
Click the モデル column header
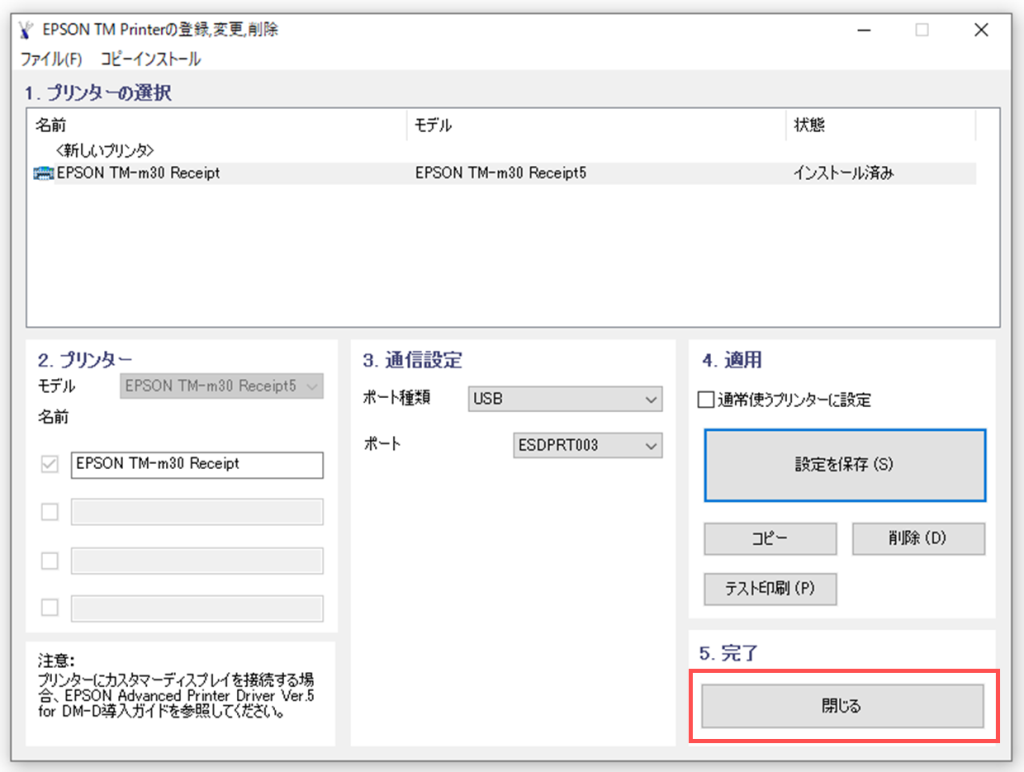click(x=596, y=125)
